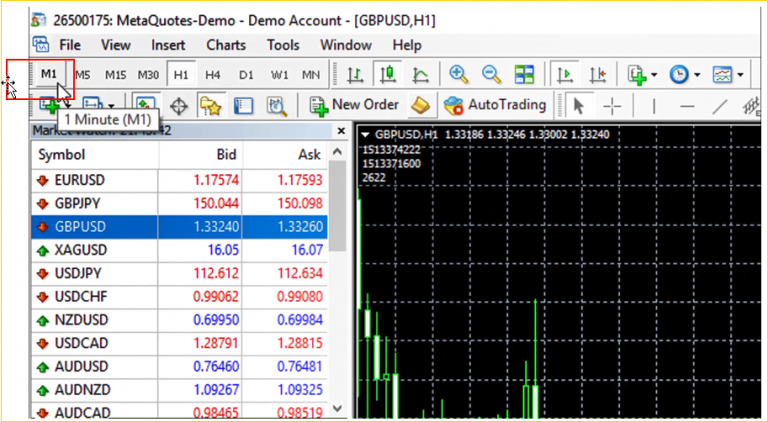This screenshot has height=422, width=768.
Task: Toggle chart Auto Scroll
Action: coord(565,75)
